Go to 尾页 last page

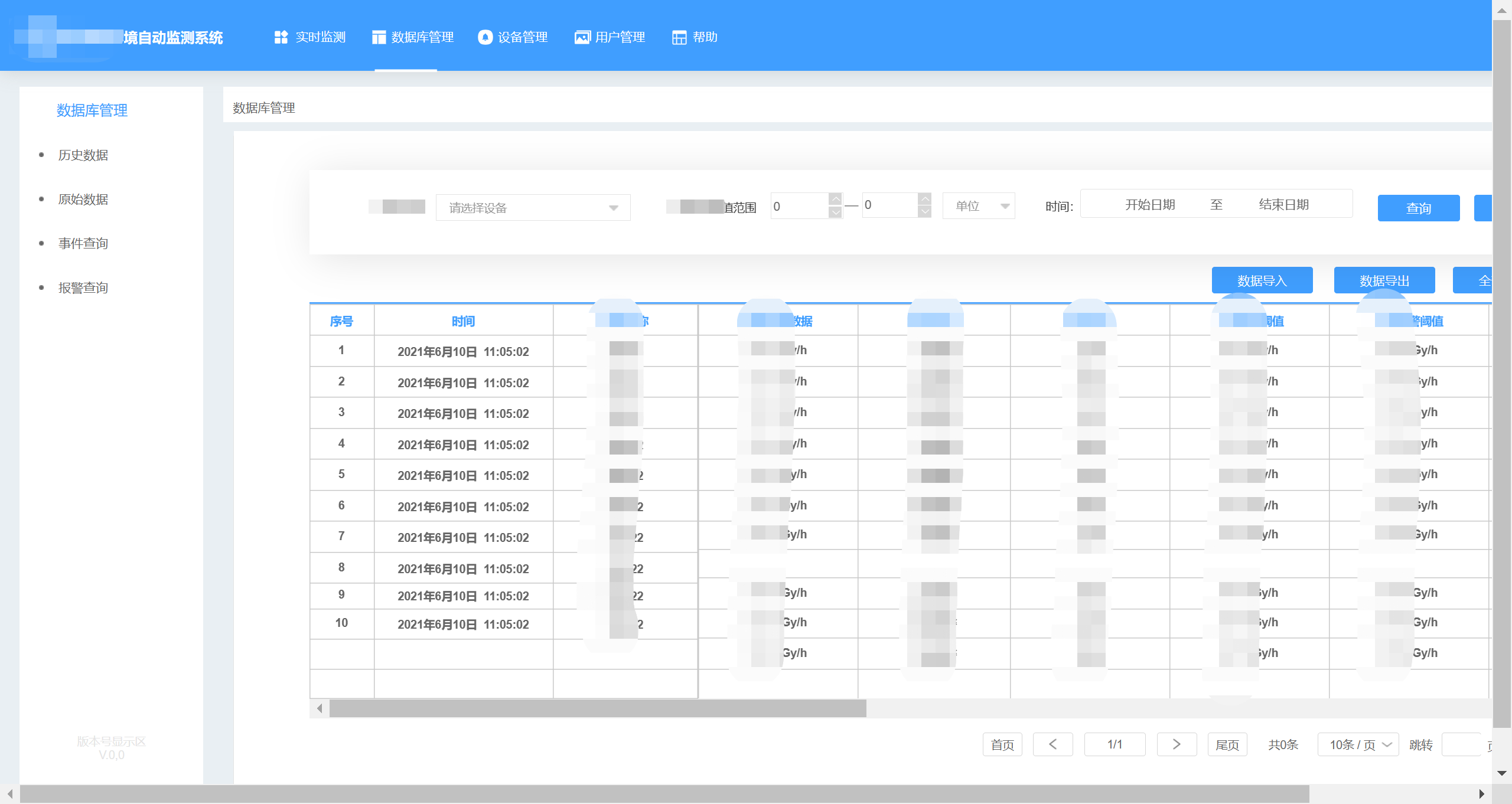pyautogui.click(x=1227, y=744)
